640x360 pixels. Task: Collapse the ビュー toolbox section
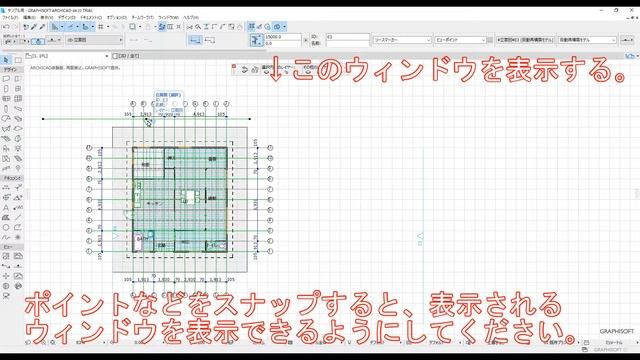coord(11,247)
